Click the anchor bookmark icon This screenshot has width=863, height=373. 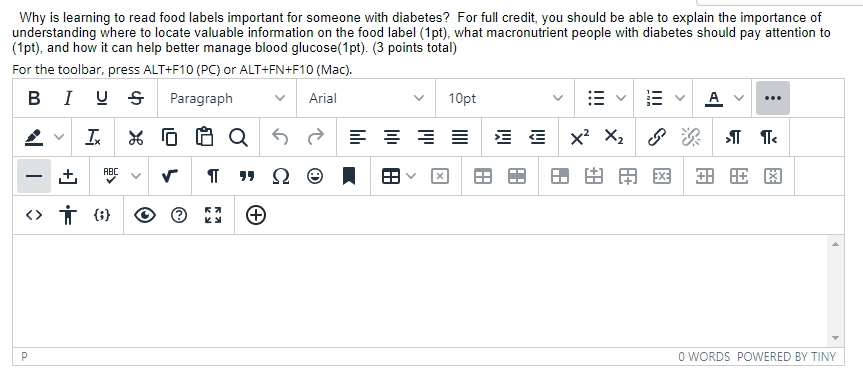(x=348, y=176)
